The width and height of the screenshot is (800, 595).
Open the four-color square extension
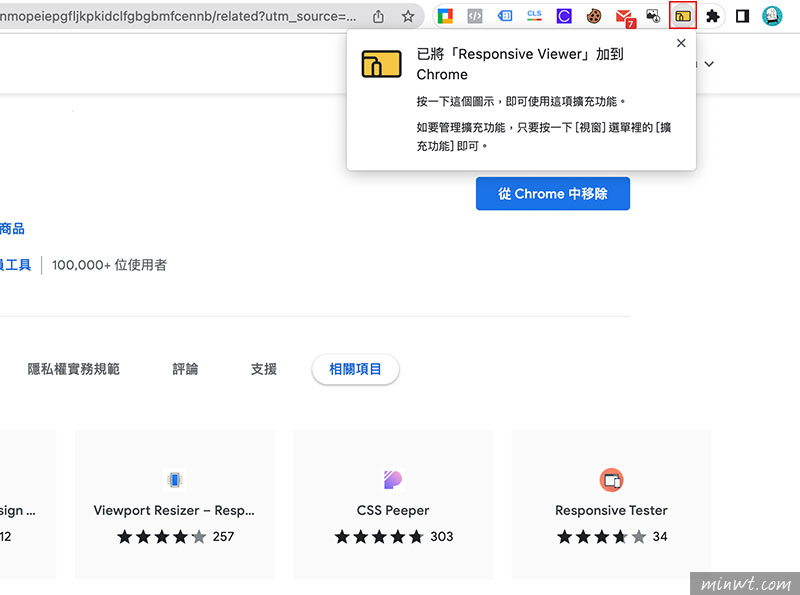[445, 16]
